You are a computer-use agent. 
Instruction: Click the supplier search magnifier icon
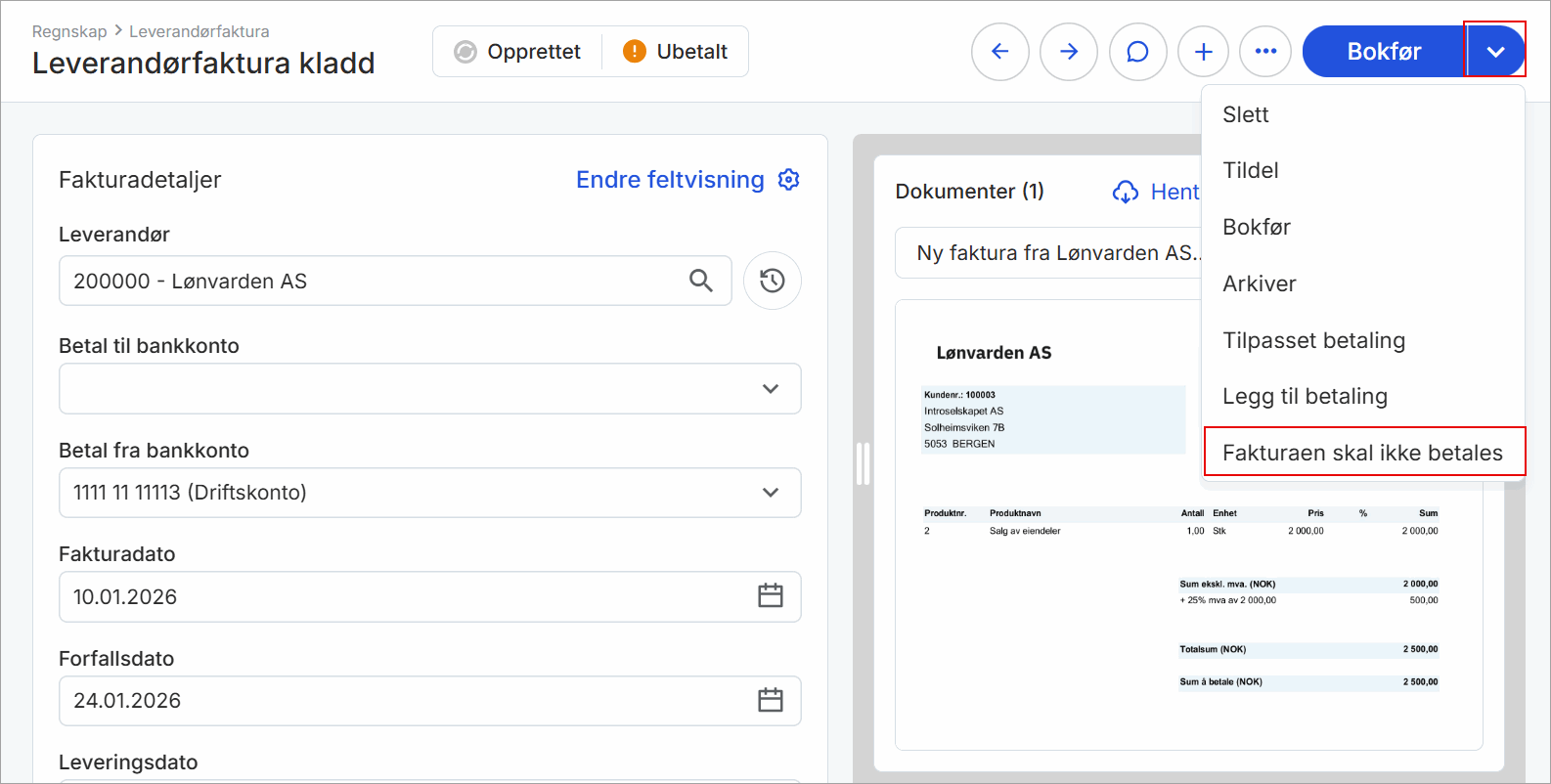point(700,282)
